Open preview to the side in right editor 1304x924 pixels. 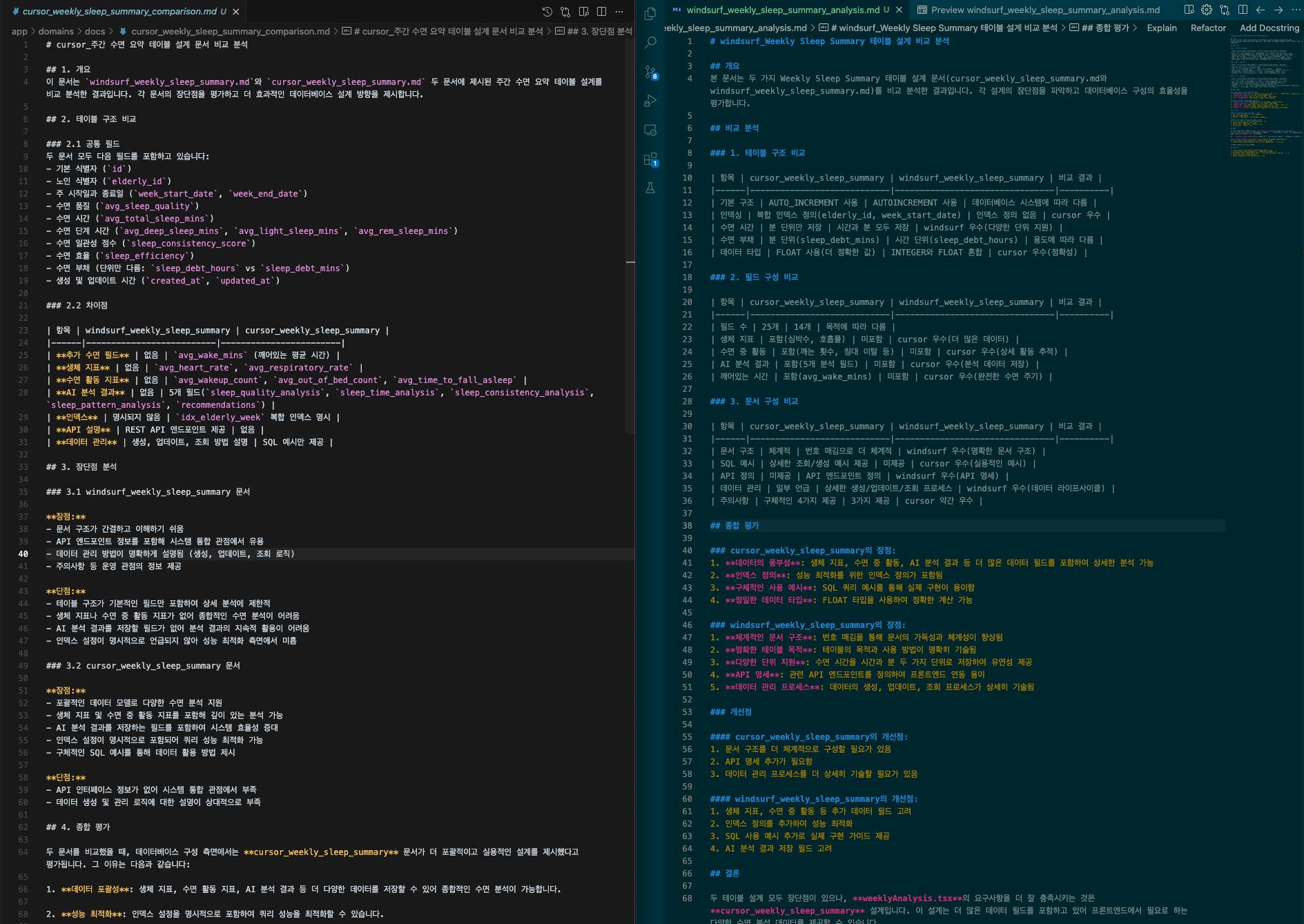point(1189,10)
